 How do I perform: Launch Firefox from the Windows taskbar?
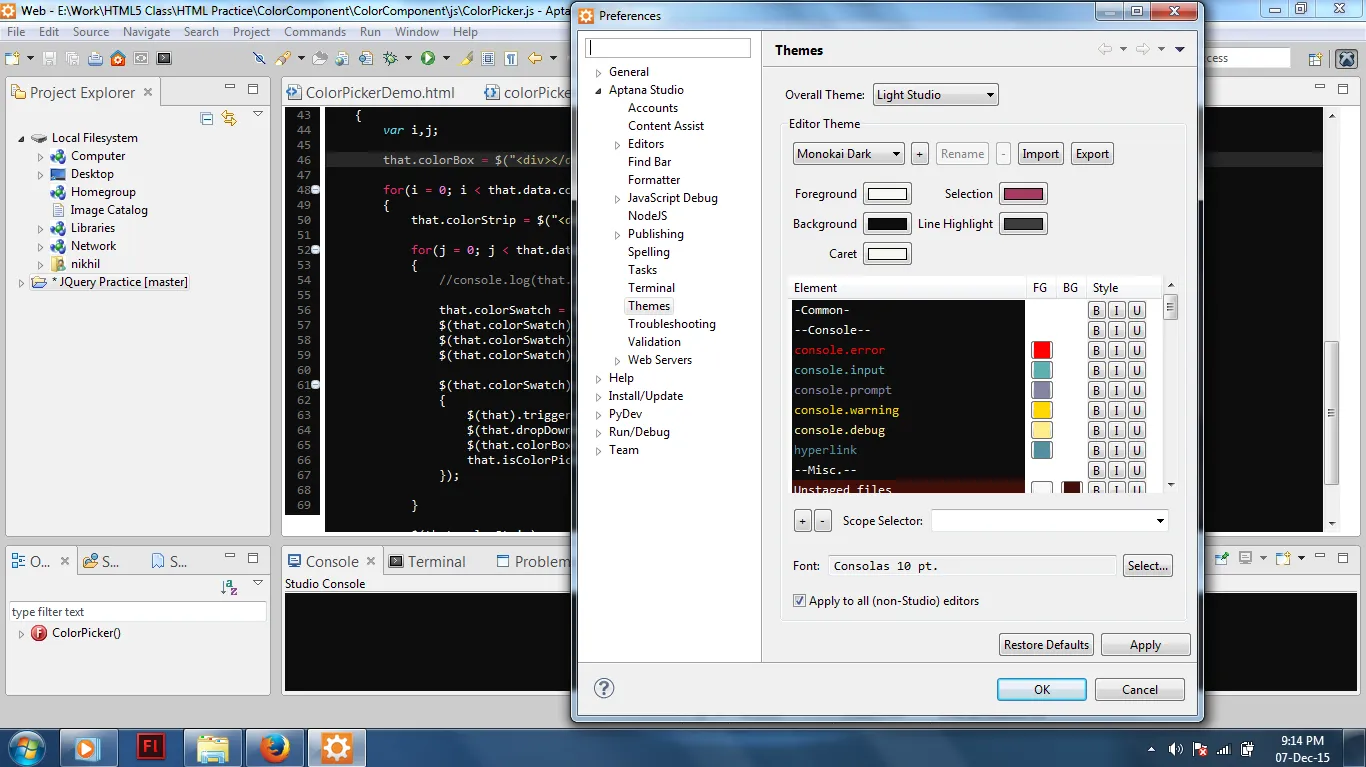coord(274,747)
